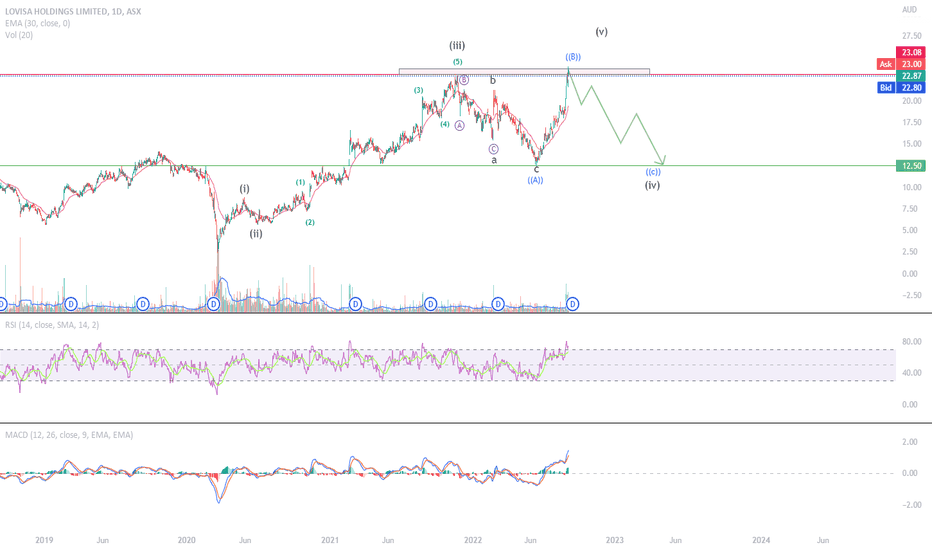The image size is (932, 550).
Task: Select the circled A wave label
Action: (x=459, y=125)
